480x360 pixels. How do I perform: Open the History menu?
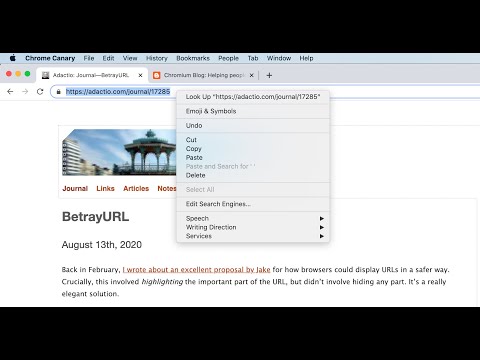point(157,58)
